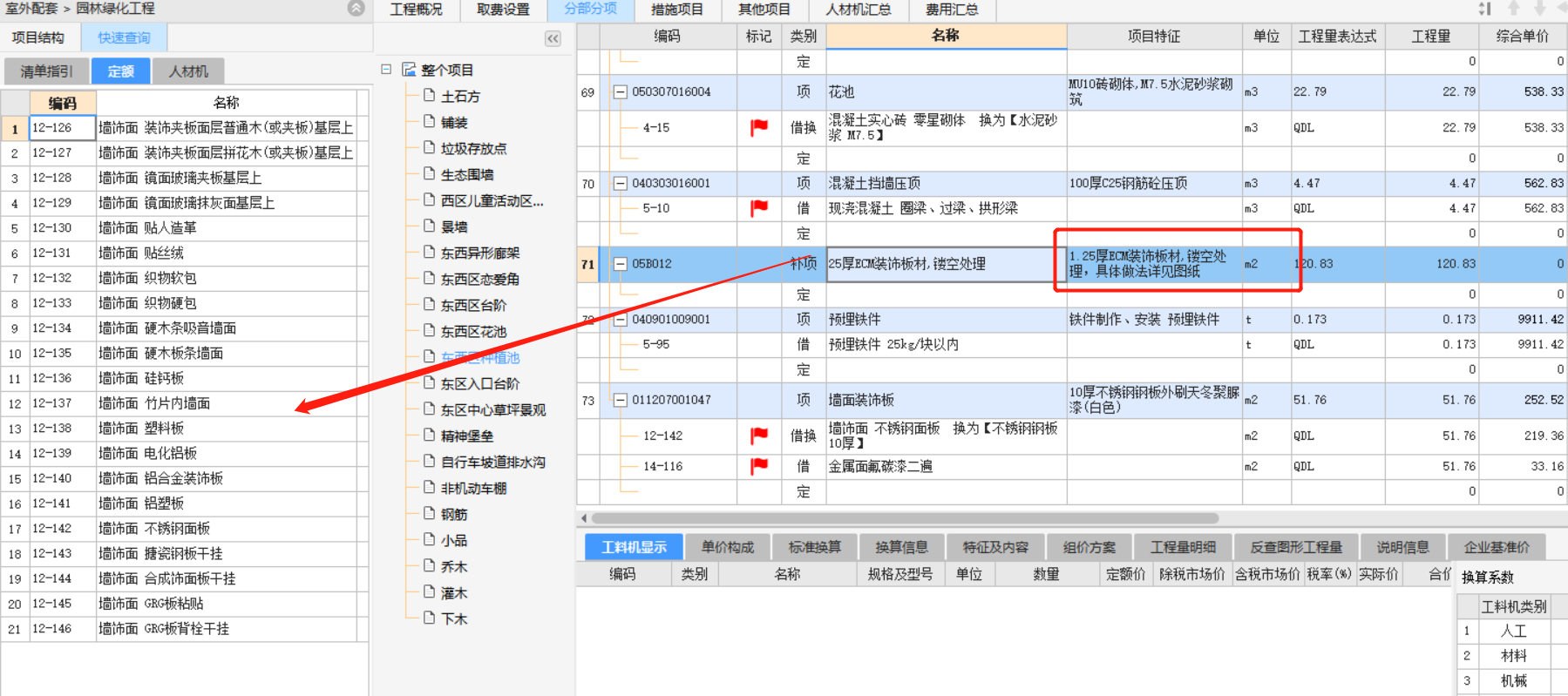Collapse item 05B012 row
This screenshot has height=696, width=1568.
621,264
